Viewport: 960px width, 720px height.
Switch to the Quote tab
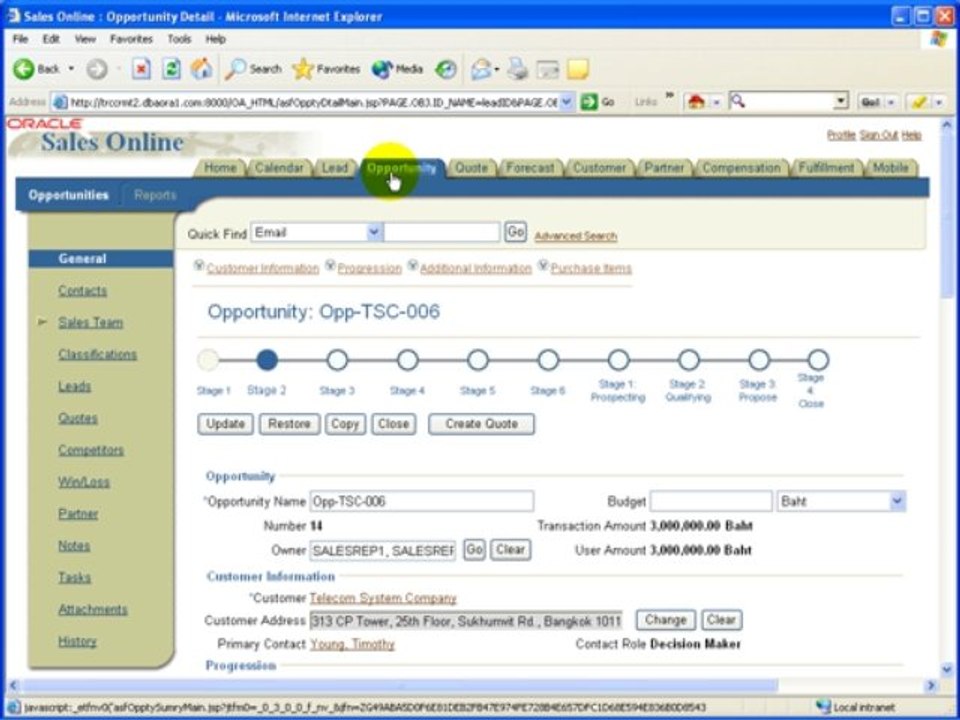pos(471,168)
